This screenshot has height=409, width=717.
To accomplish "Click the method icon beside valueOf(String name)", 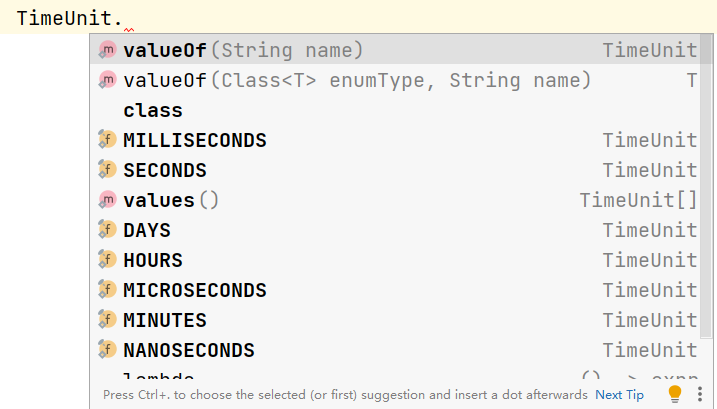I will click(x=107, y=50).
